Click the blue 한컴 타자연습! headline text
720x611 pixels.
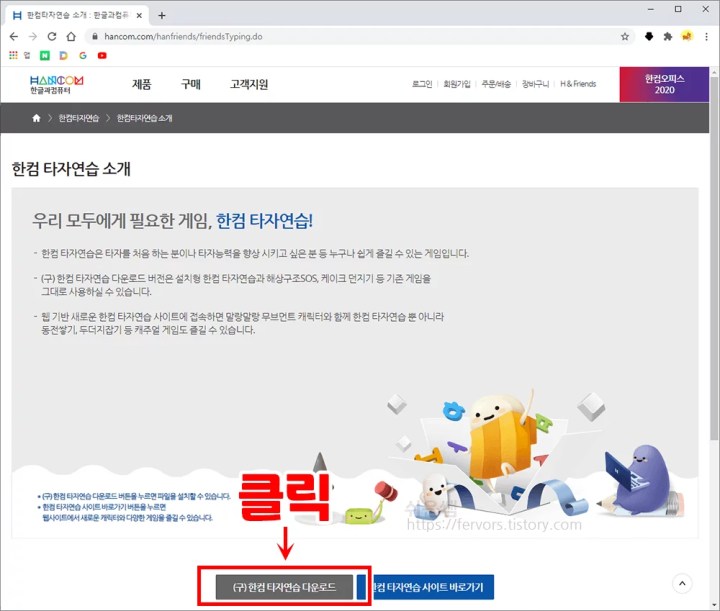(264, 221)
